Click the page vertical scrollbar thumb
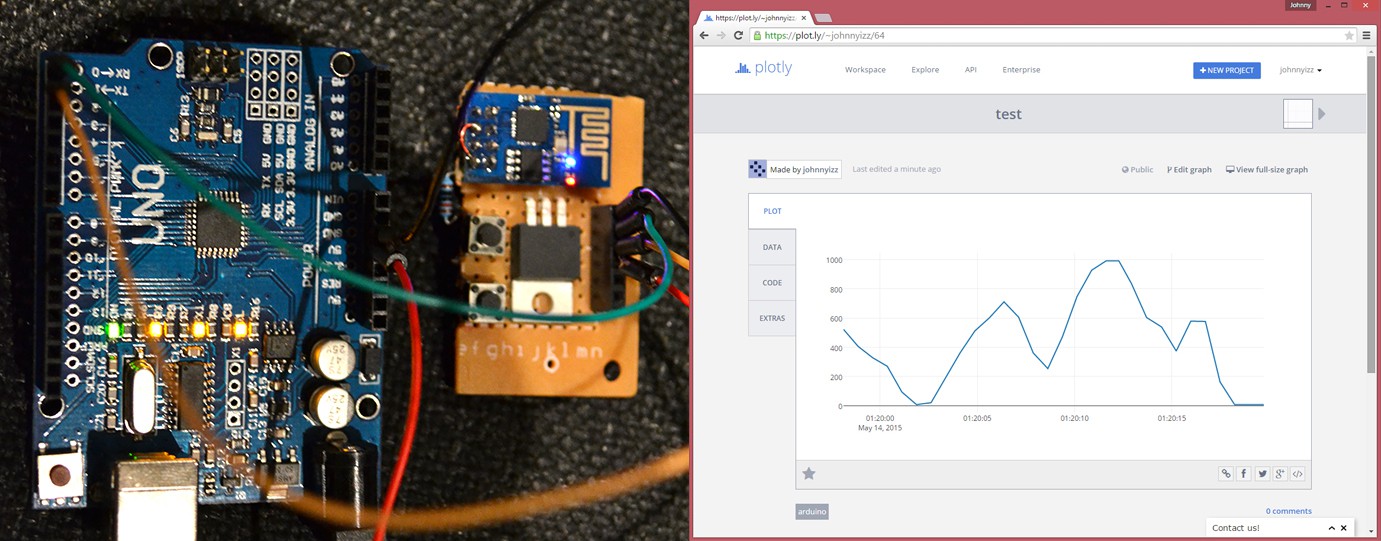The width and height of the screenshot is (1381, 541). pyautogui.click(x=1371, y=212)
